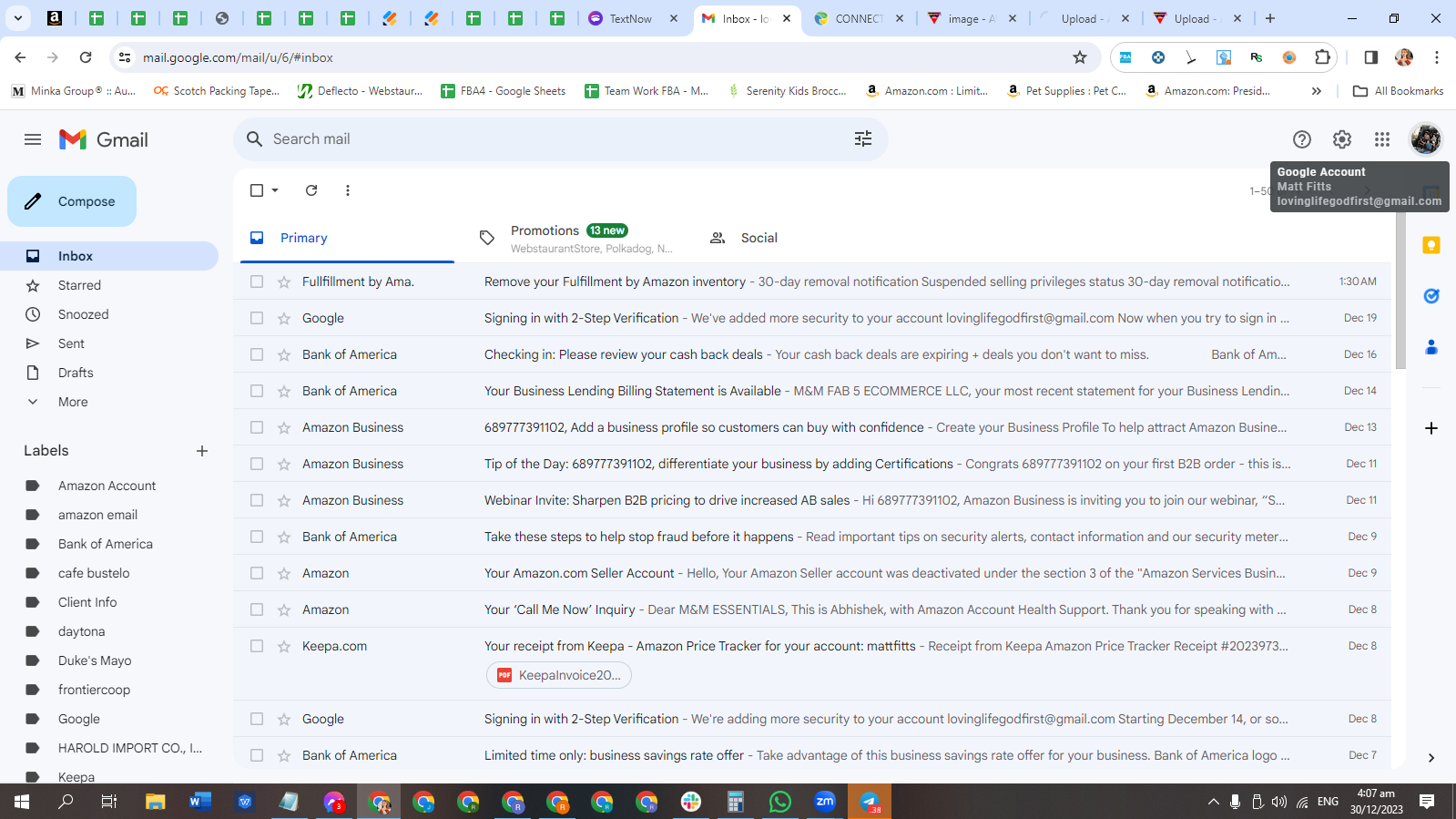This screenshot has height=819, width=1456.
Task: Open File Explorer from the taskbar
Action: (x=156, y=802)
